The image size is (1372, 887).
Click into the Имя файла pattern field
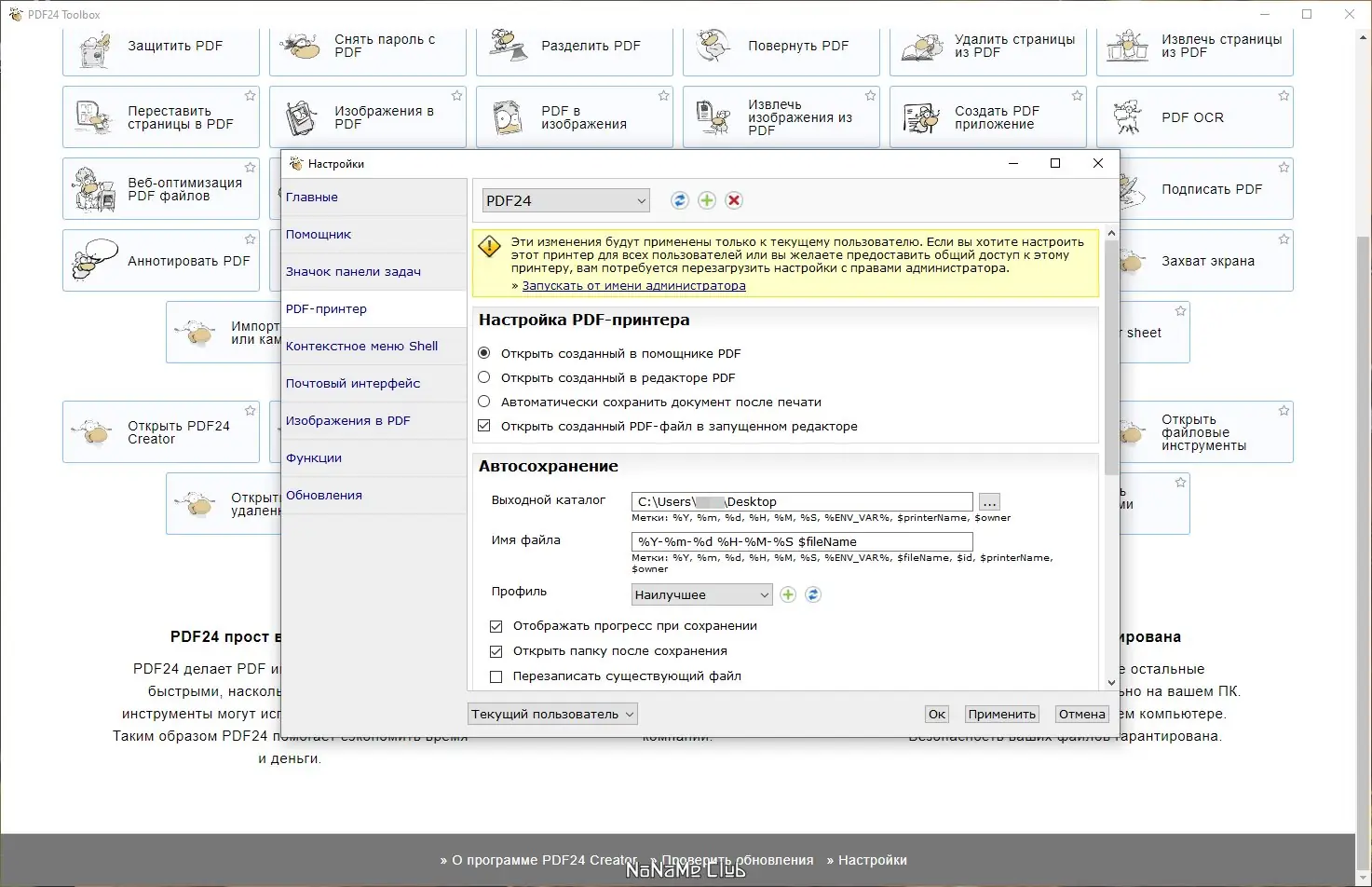[802, 542]
